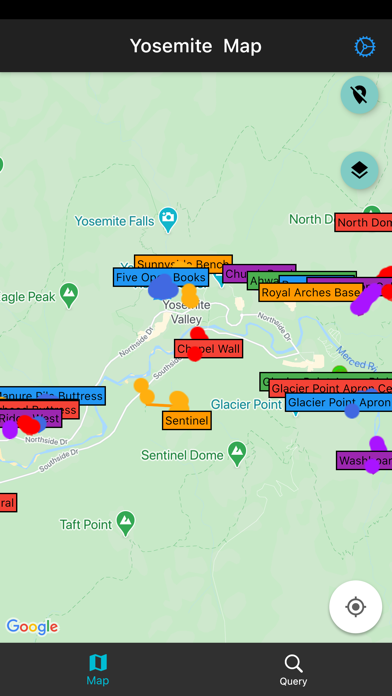This screenshot has width=392, height=696.
Task: Select the Glacier Point Apron red label
Action: 331,389
